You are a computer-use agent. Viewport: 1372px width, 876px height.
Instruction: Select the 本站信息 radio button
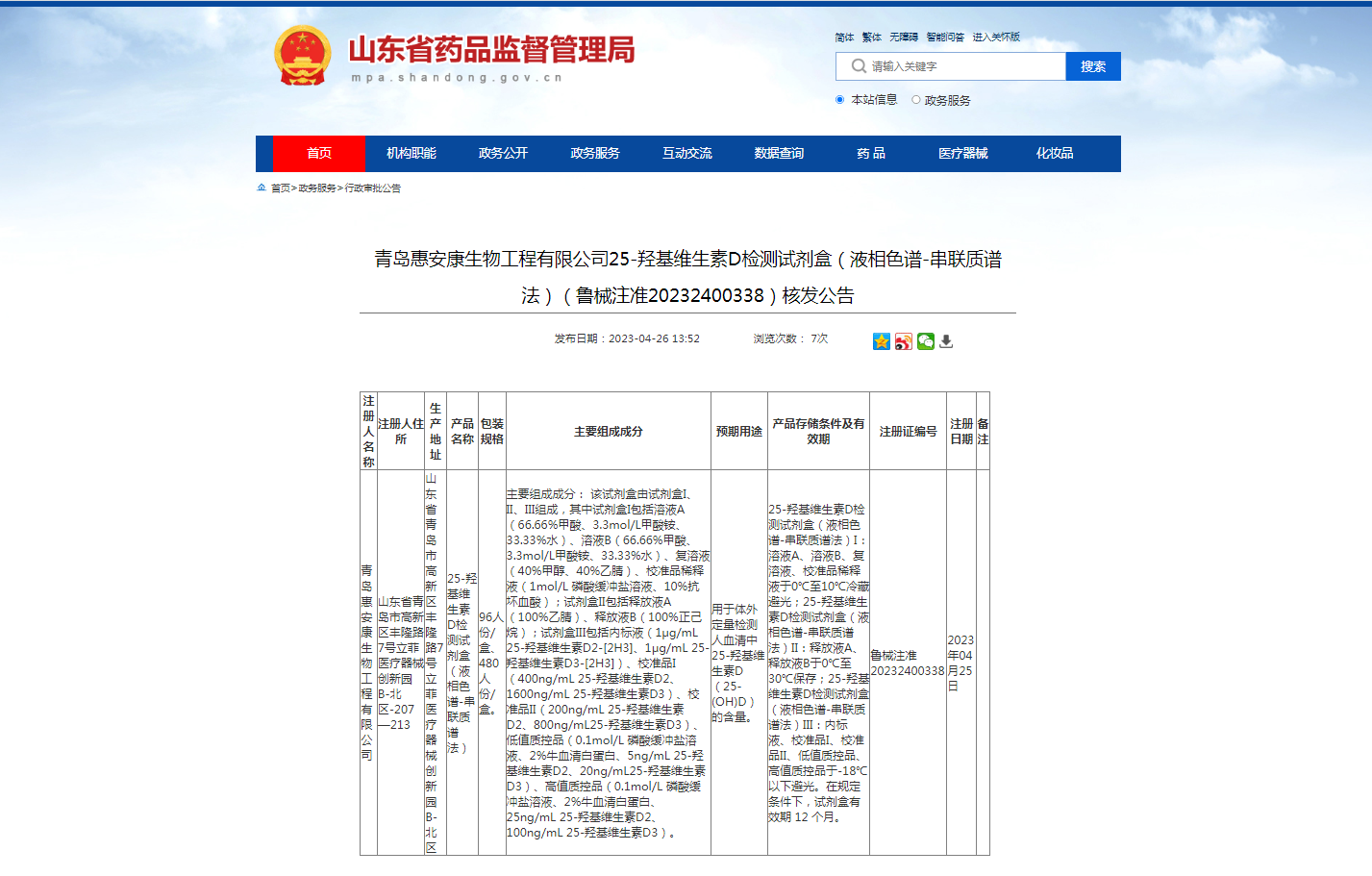click(x=839, y=100)
